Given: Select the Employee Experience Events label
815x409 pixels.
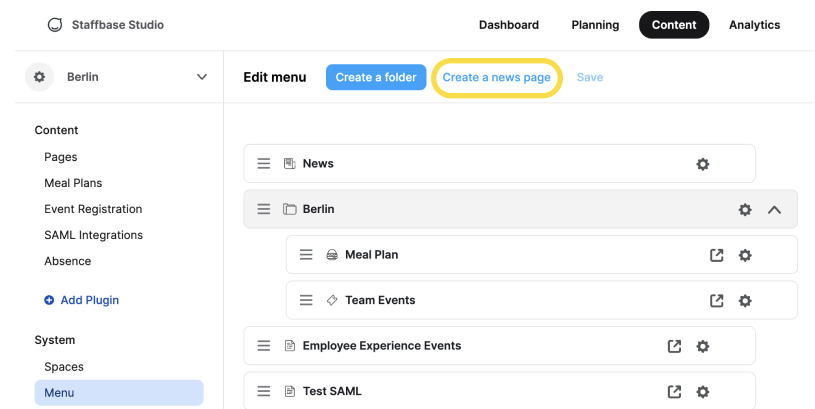Looking at the screenshot, I should [x=382, y=346].
